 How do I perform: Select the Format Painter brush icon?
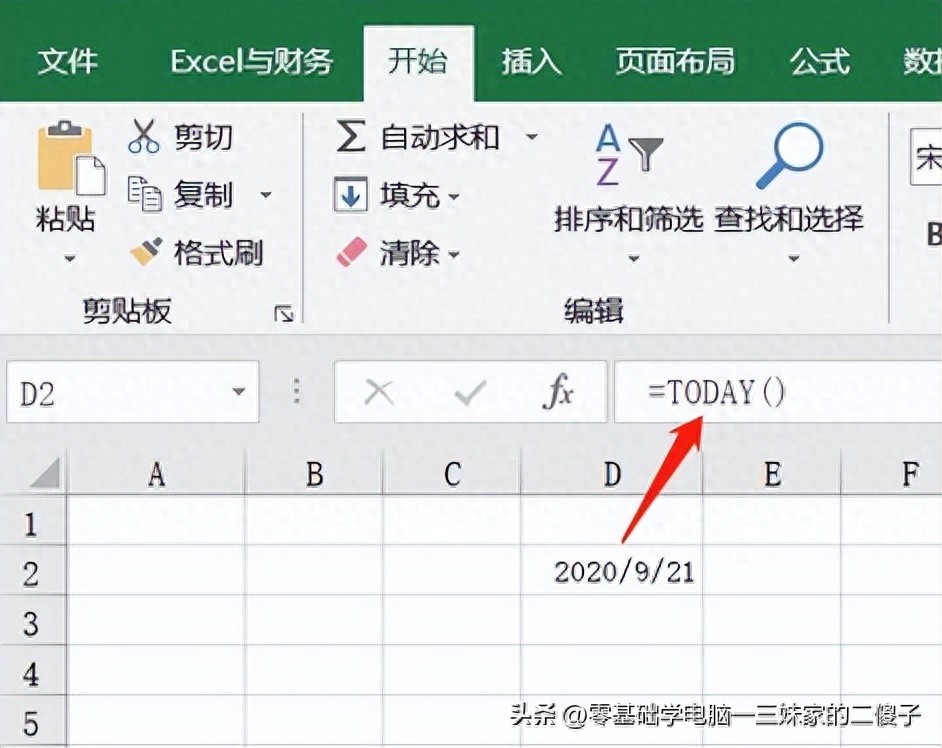click(x=145, y=252)
